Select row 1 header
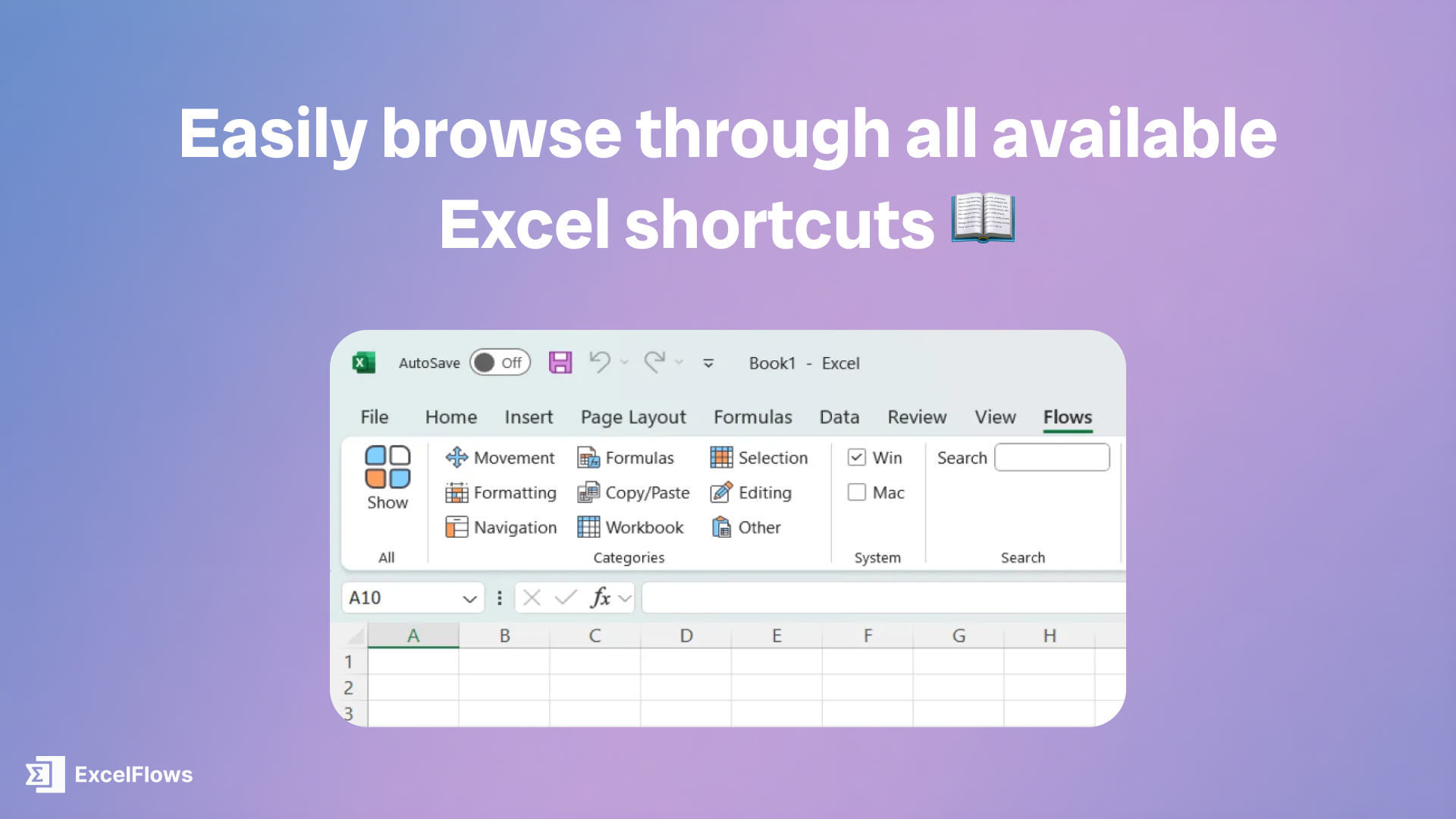The height and width of the screenshot is (819, 1456). 350,662
